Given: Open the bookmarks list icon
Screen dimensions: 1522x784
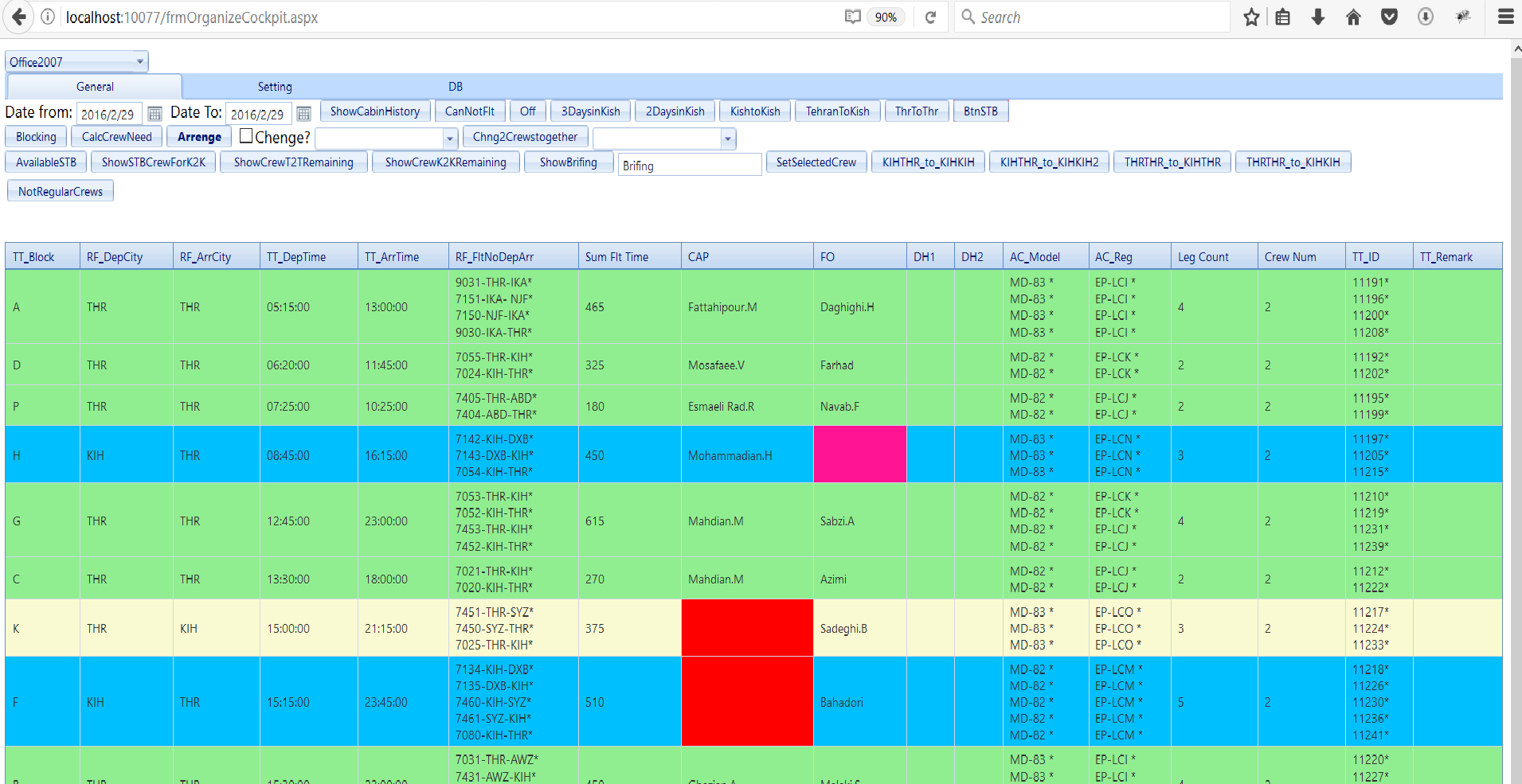Looking at the screenshot, I should [1283, 17].
